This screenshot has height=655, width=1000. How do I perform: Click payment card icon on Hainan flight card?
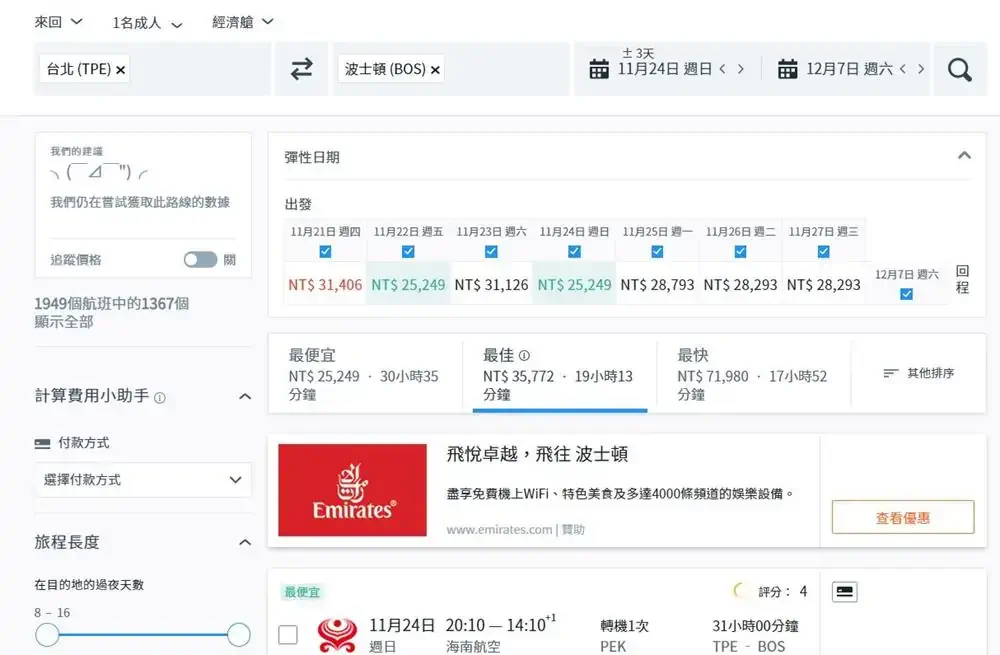[x=845, y=592]
